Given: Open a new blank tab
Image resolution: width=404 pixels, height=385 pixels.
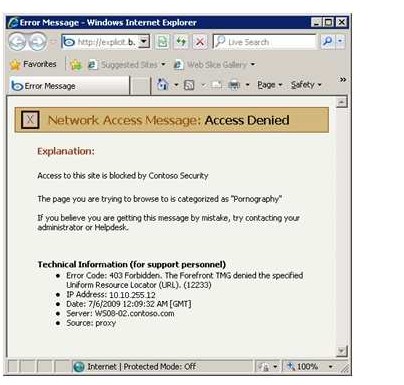Looking at the screenshot, I should [x=140, y=86].
